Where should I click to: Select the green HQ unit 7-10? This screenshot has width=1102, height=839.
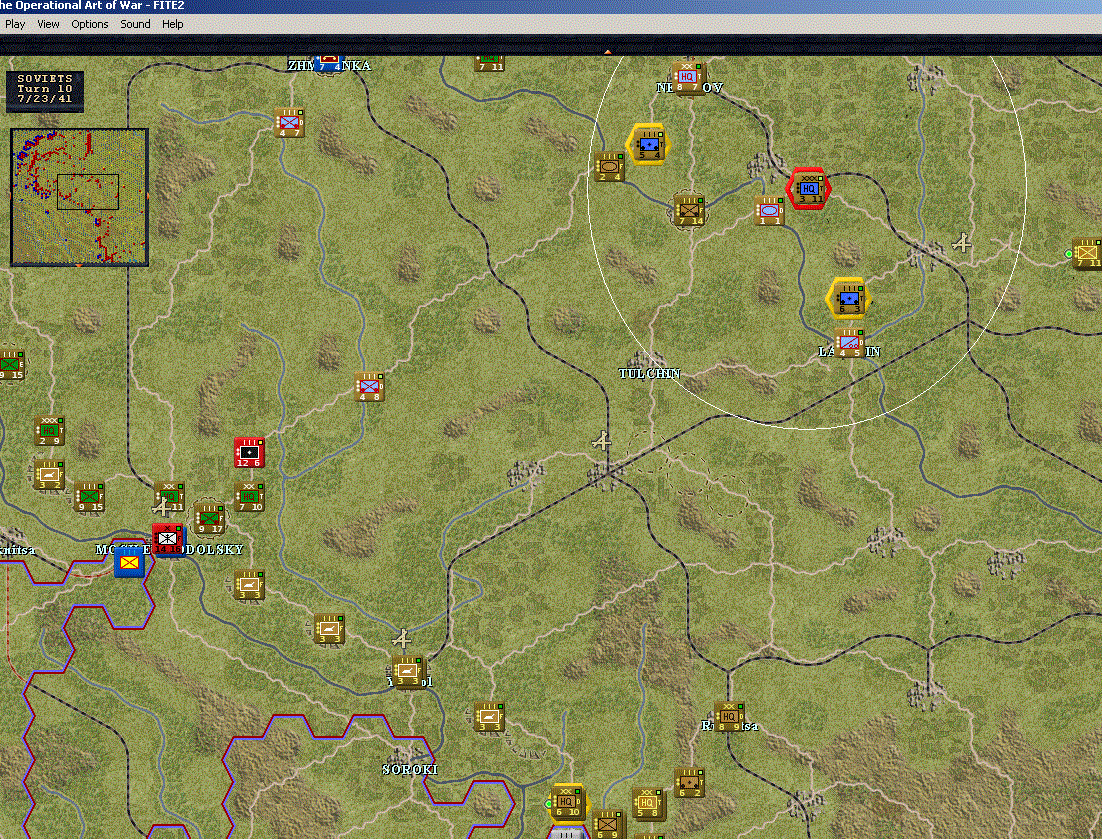pyautogui.click(x=249, y=496)
